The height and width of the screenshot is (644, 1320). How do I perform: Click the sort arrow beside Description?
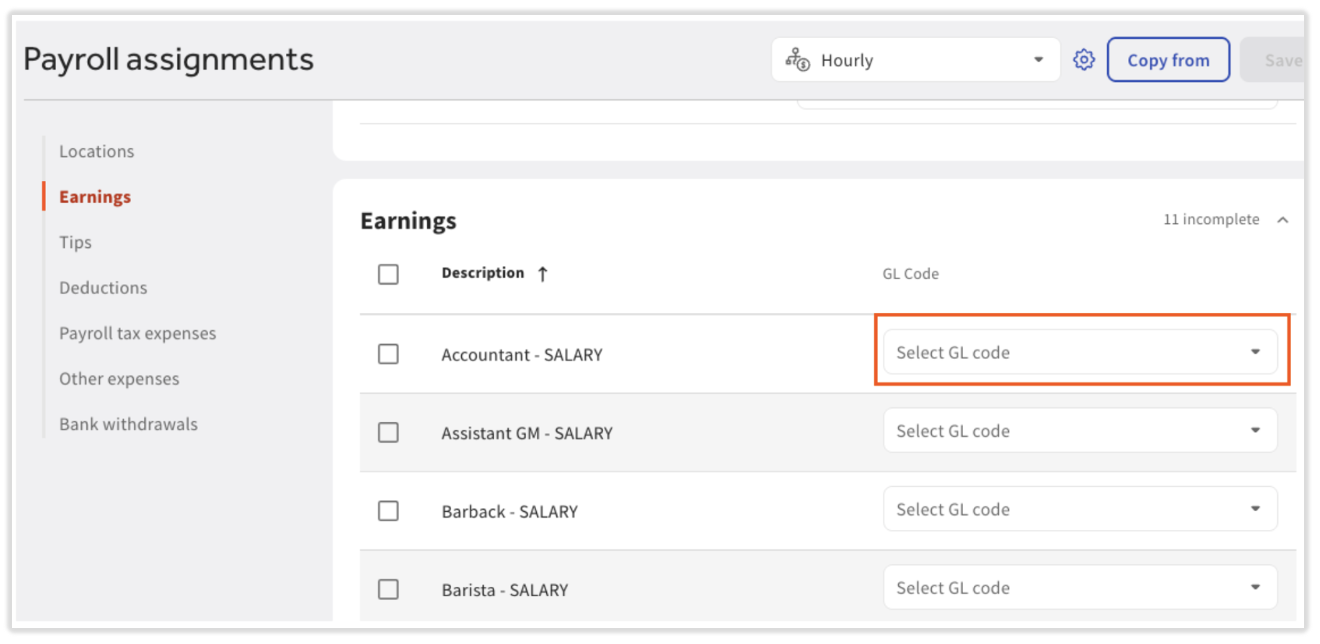tap(542, 274)
